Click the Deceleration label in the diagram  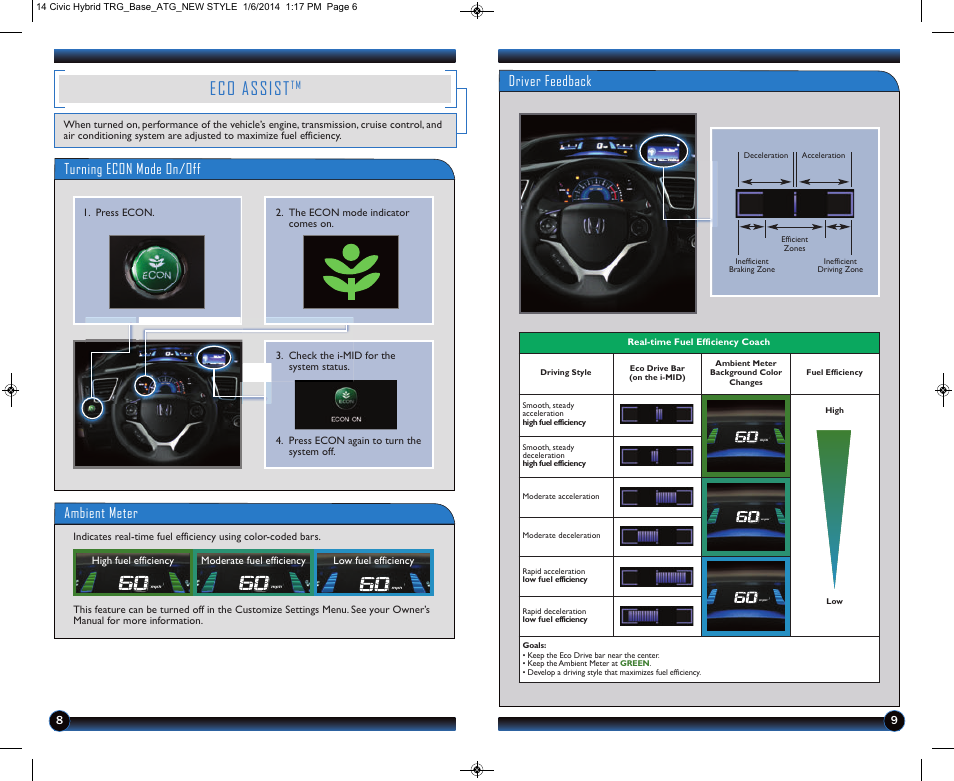click(765, 155)
